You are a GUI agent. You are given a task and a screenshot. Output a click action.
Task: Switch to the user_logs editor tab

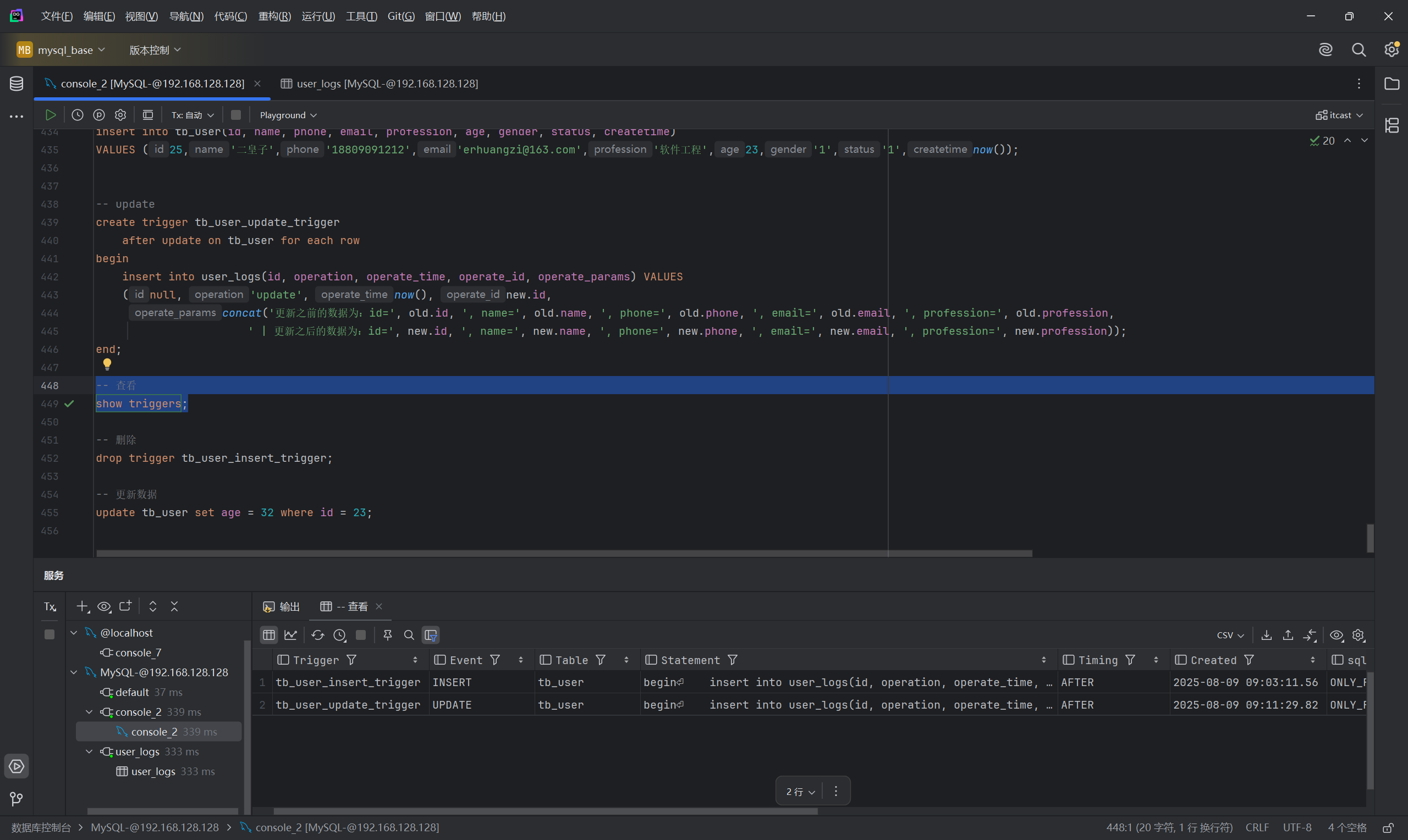click(x=380, y=84)
